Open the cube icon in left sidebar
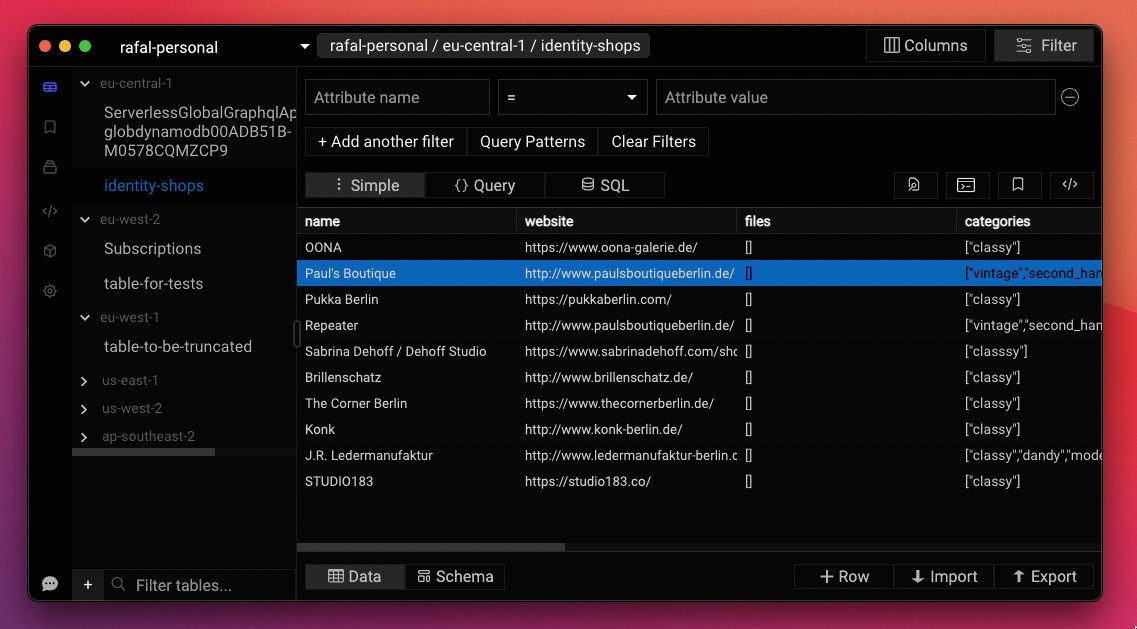1137x629 pixels. coord(50,251)
